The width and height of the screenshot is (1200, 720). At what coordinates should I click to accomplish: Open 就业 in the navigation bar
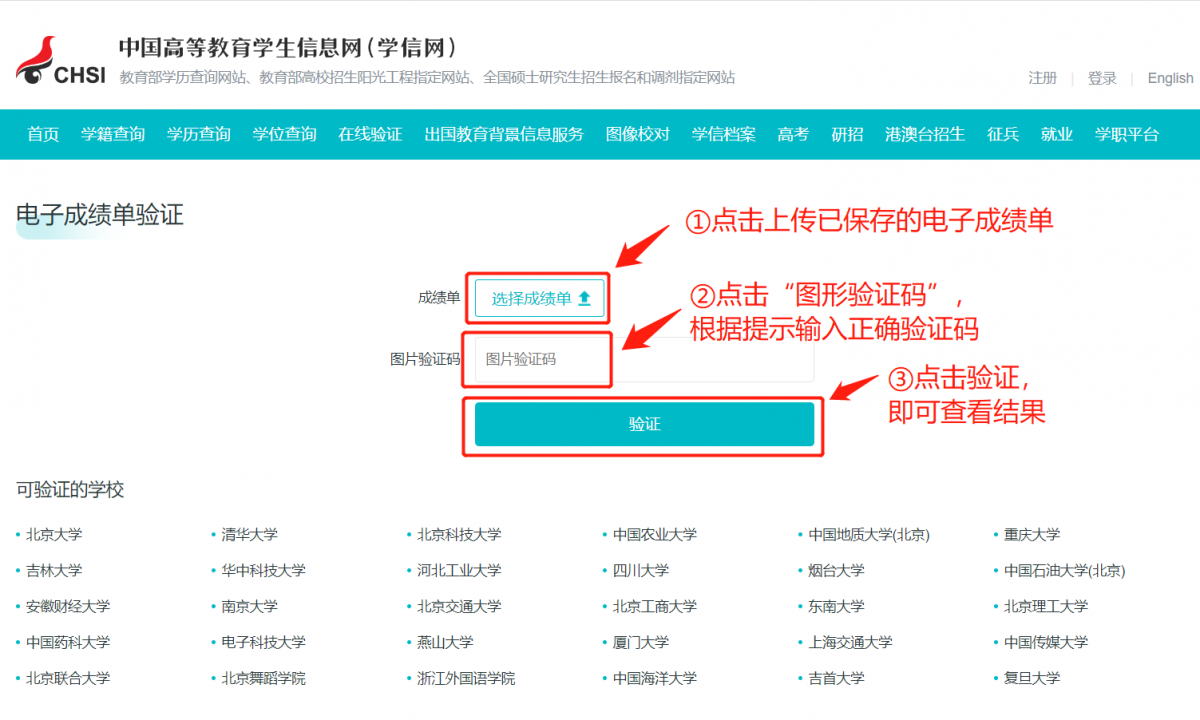(1057, 134)
